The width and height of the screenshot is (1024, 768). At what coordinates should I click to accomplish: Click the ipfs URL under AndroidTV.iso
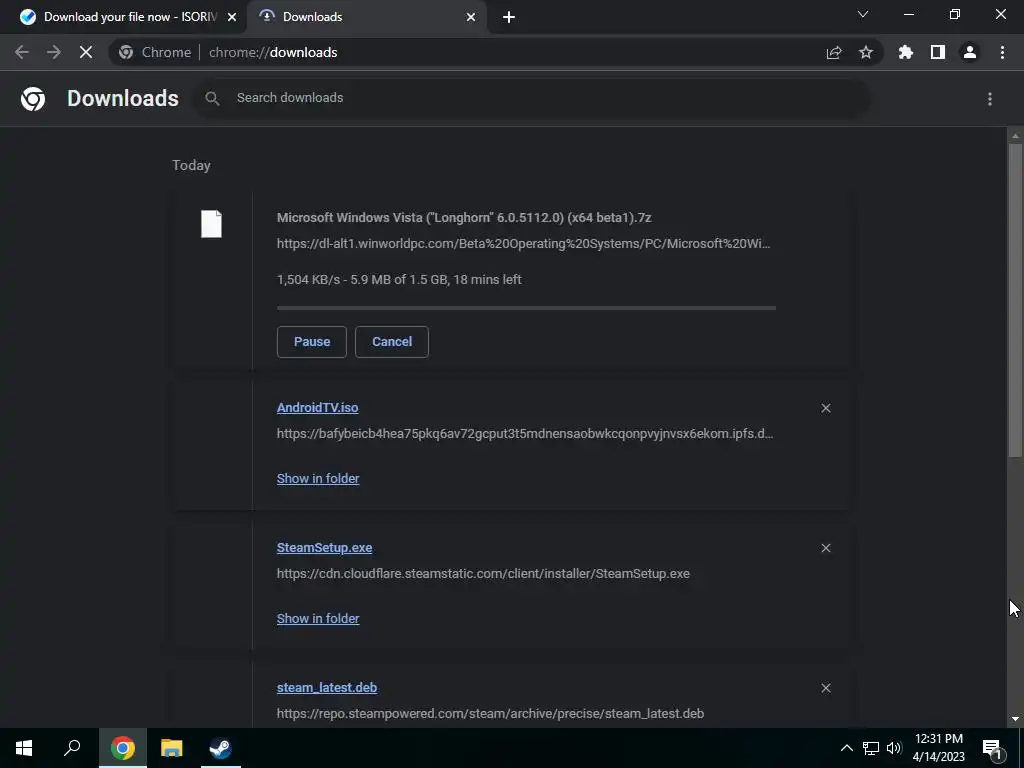click(525, 434)
